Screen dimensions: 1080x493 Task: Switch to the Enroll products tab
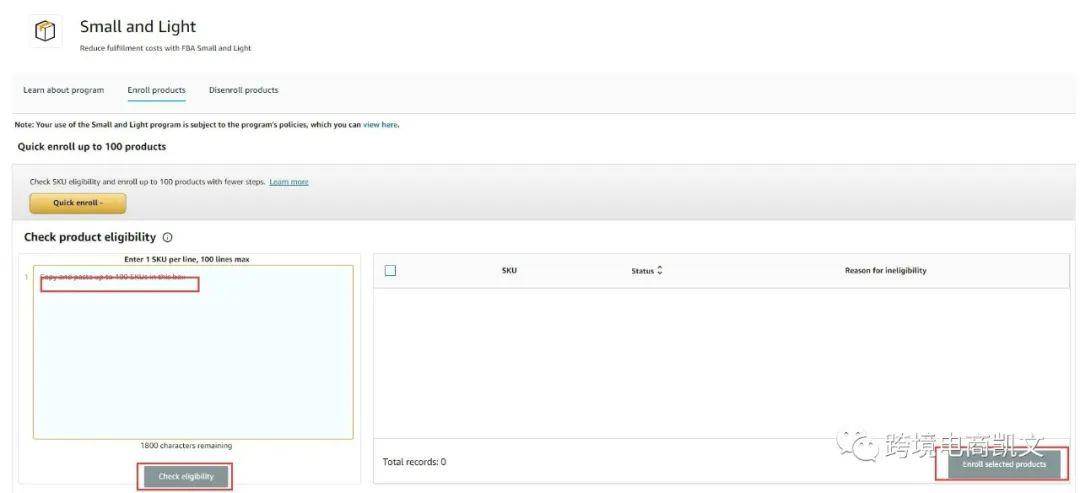tap(156, 90)
